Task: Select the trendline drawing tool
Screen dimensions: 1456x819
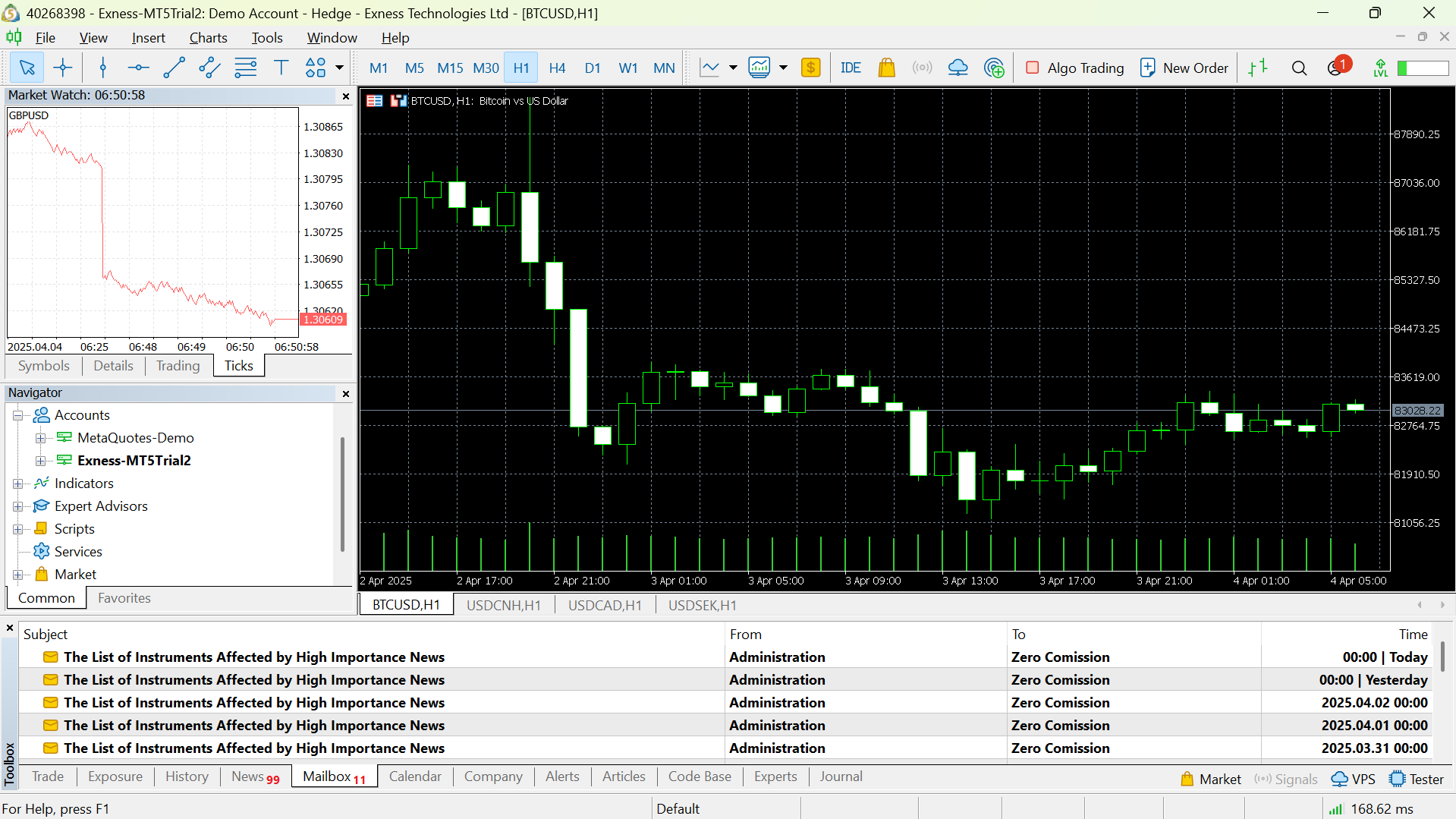Action: (174, 68)
